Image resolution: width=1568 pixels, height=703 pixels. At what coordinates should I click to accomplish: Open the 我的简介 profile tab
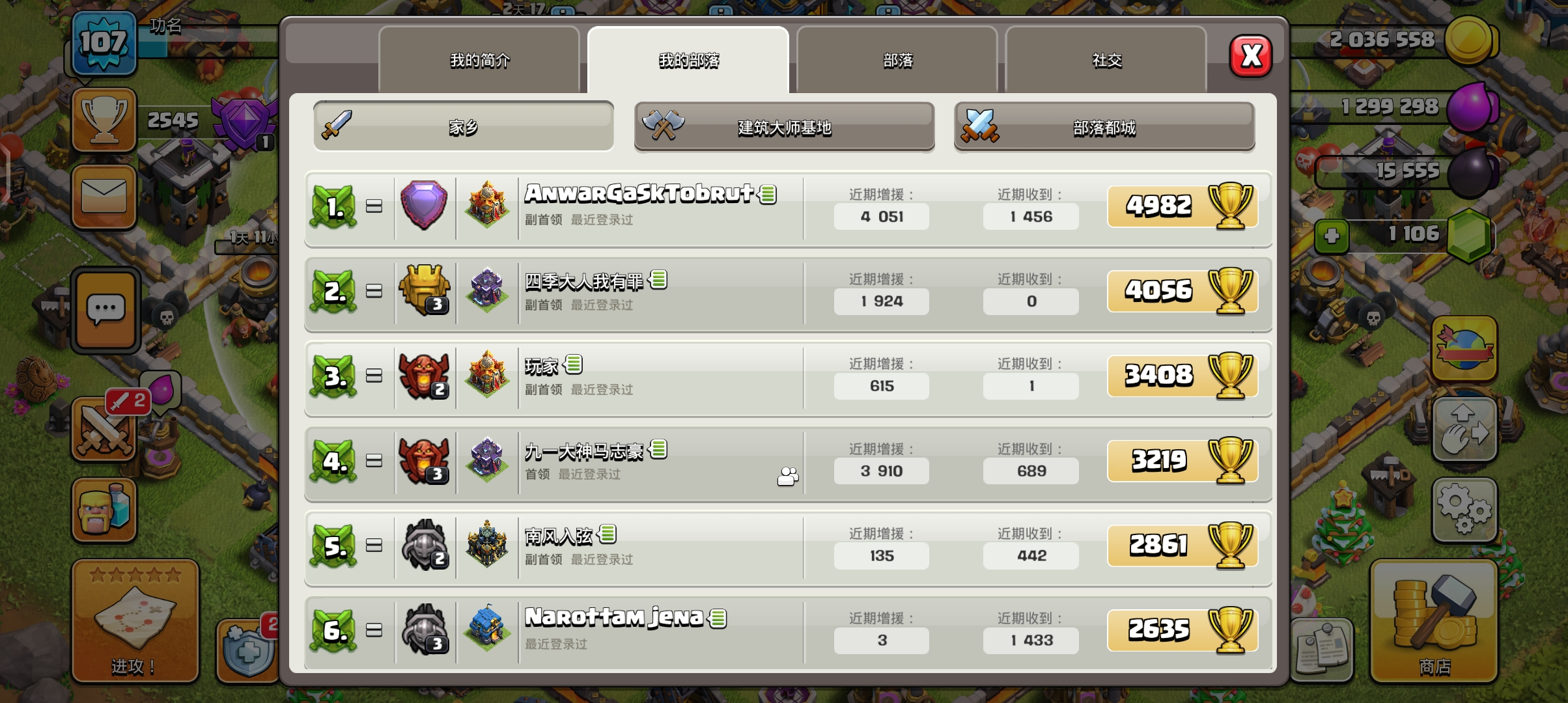pos(479,60)
